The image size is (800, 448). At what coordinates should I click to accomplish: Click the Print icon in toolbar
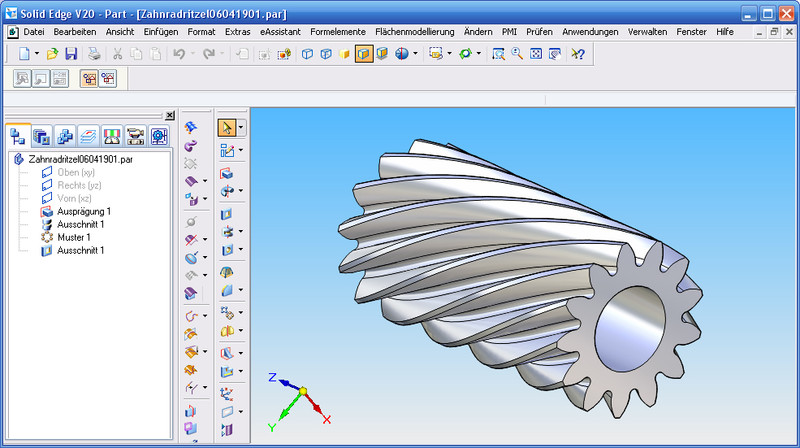coord(93,53)
